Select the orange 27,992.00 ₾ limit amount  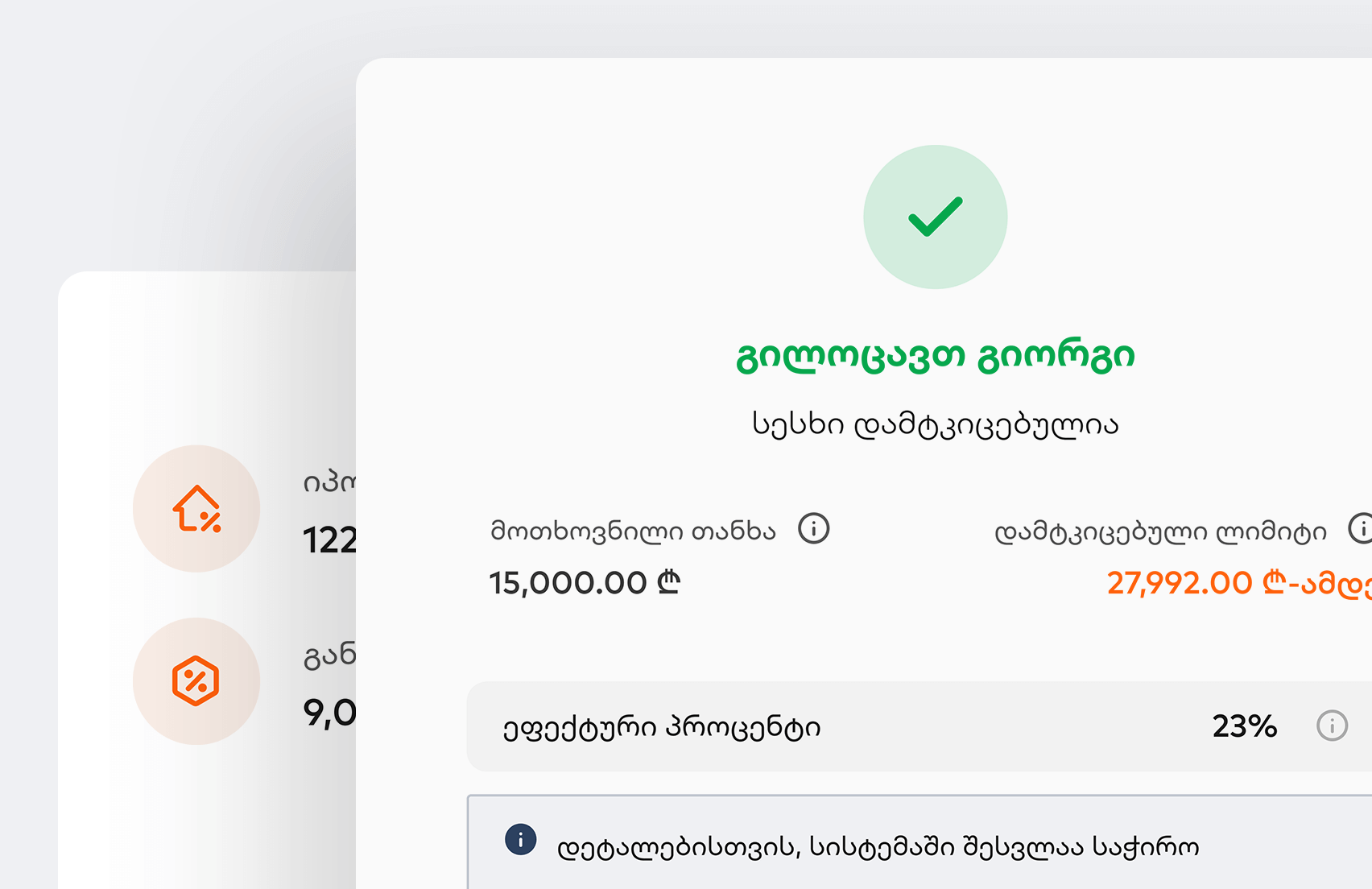(x=1238, y=583)
